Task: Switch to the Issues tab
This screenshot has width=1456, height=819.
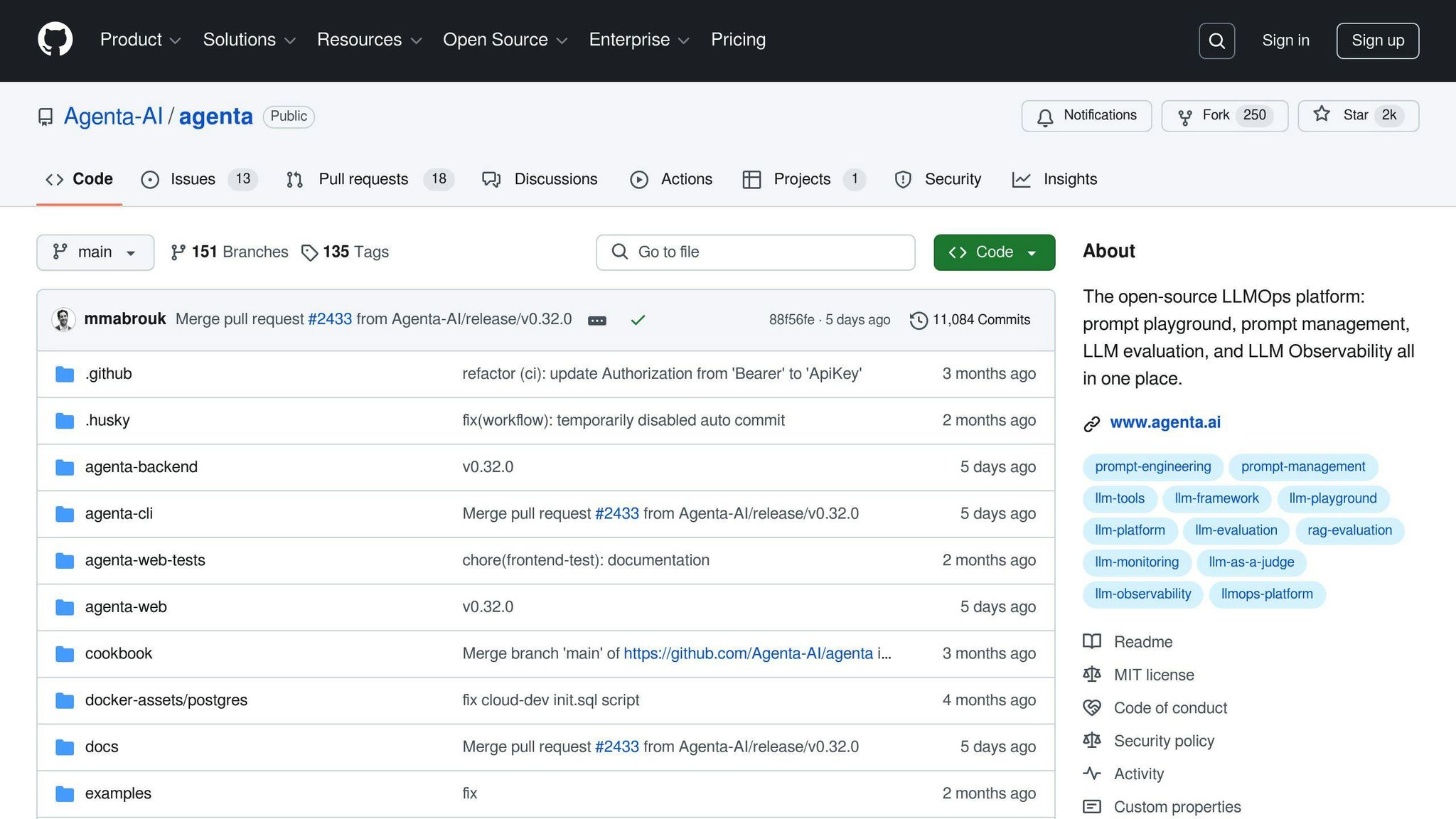Action: pyautogui.click(x=193, y=179)
